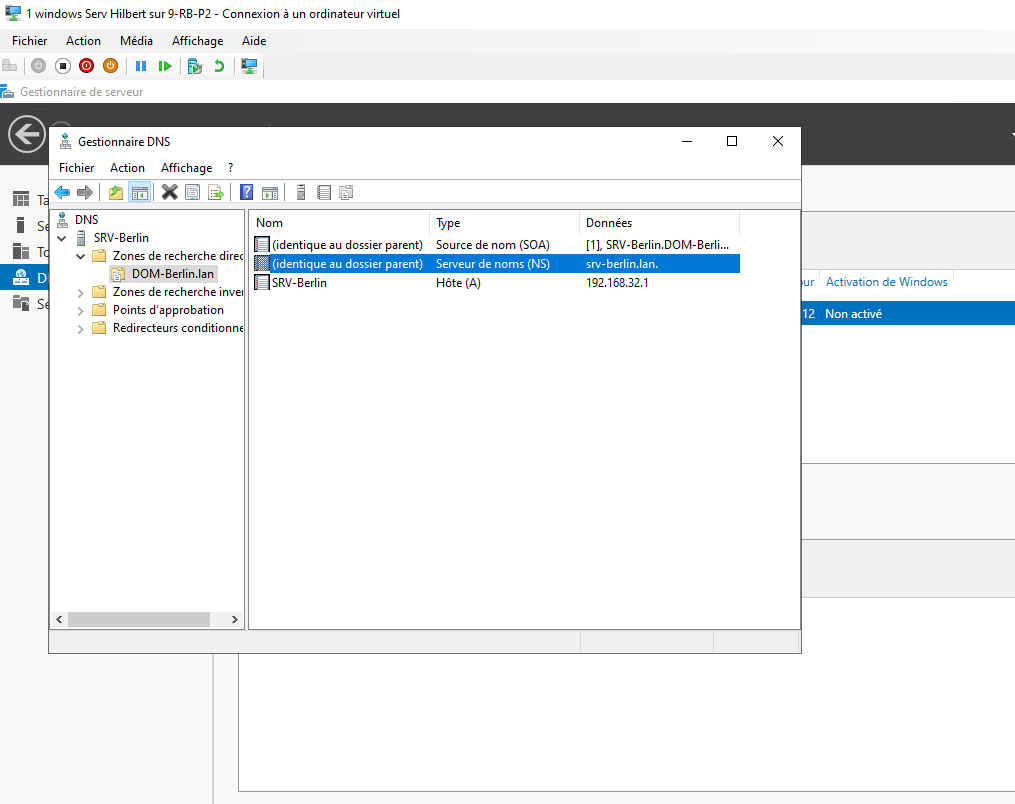Viewport: 1015px width, 804px height.
Task: Click the new server tower icon
Action: click(x=300, y=192)
